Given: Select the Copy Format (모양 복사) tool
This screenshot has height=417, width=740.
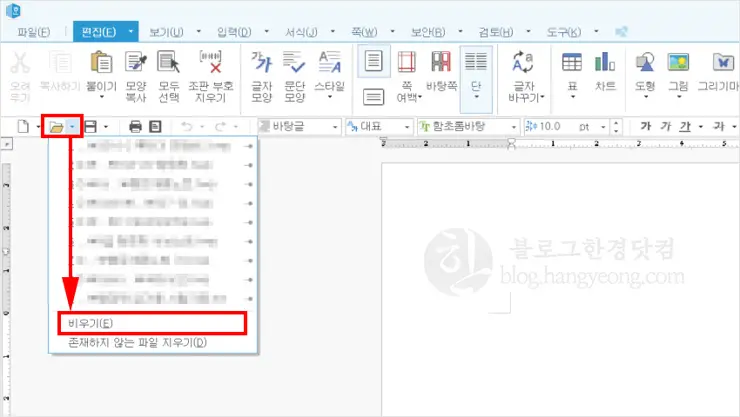Looking at the screenshot, I should click(x=136, y=62).
